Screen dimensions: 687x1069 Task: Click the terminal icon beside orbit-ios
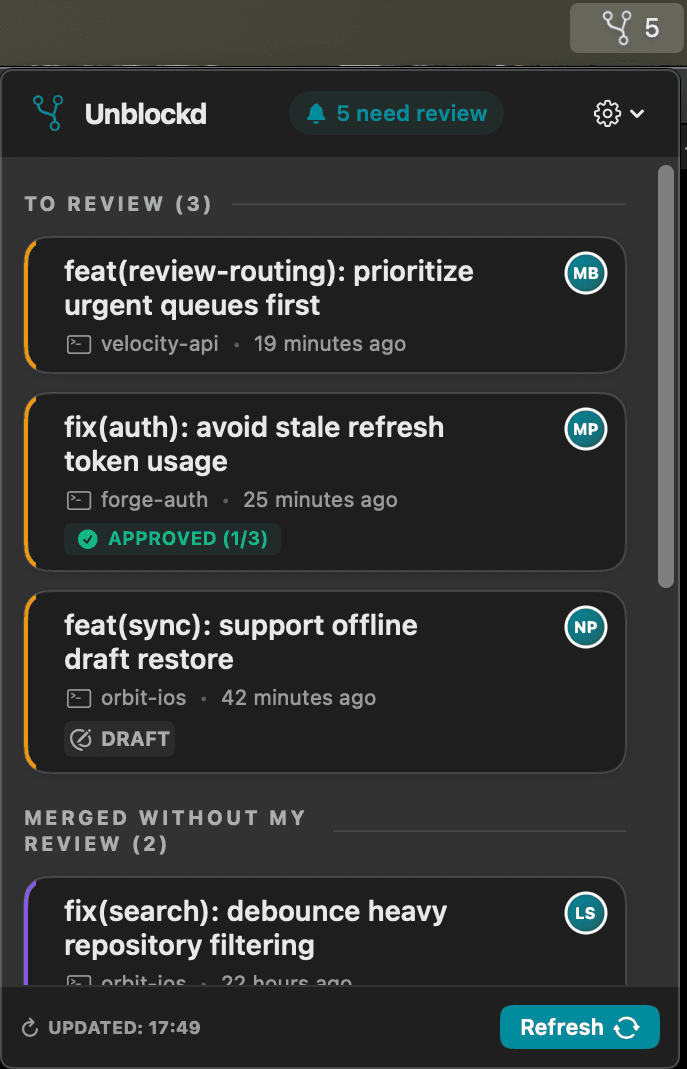click(78, 697)
